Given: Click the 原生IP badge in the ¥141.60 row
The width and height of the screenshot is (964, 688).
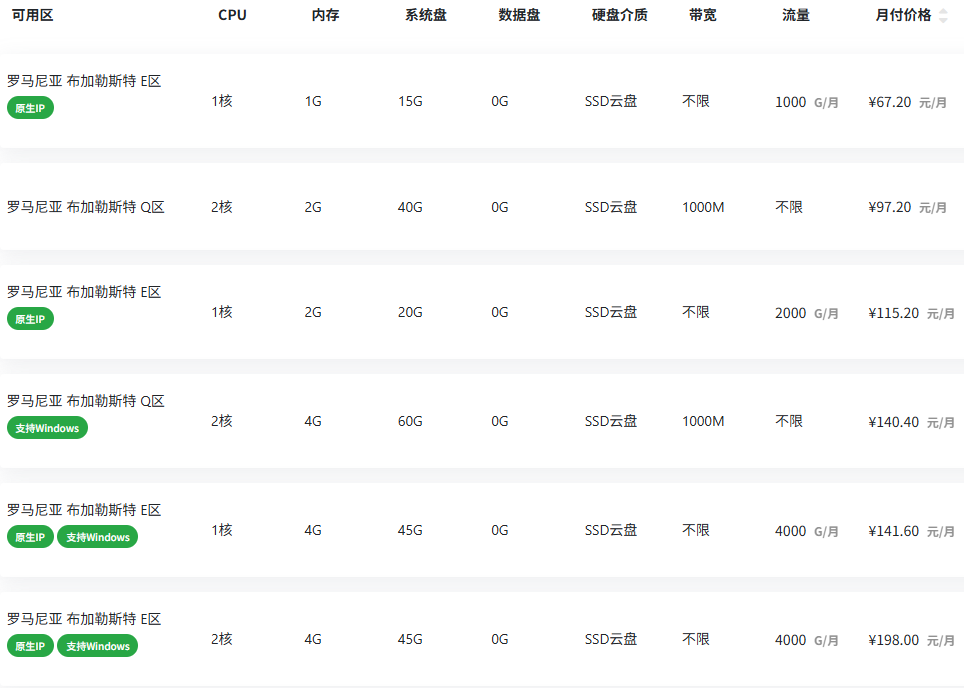Looking at the screenshot, I should (30, 537).
